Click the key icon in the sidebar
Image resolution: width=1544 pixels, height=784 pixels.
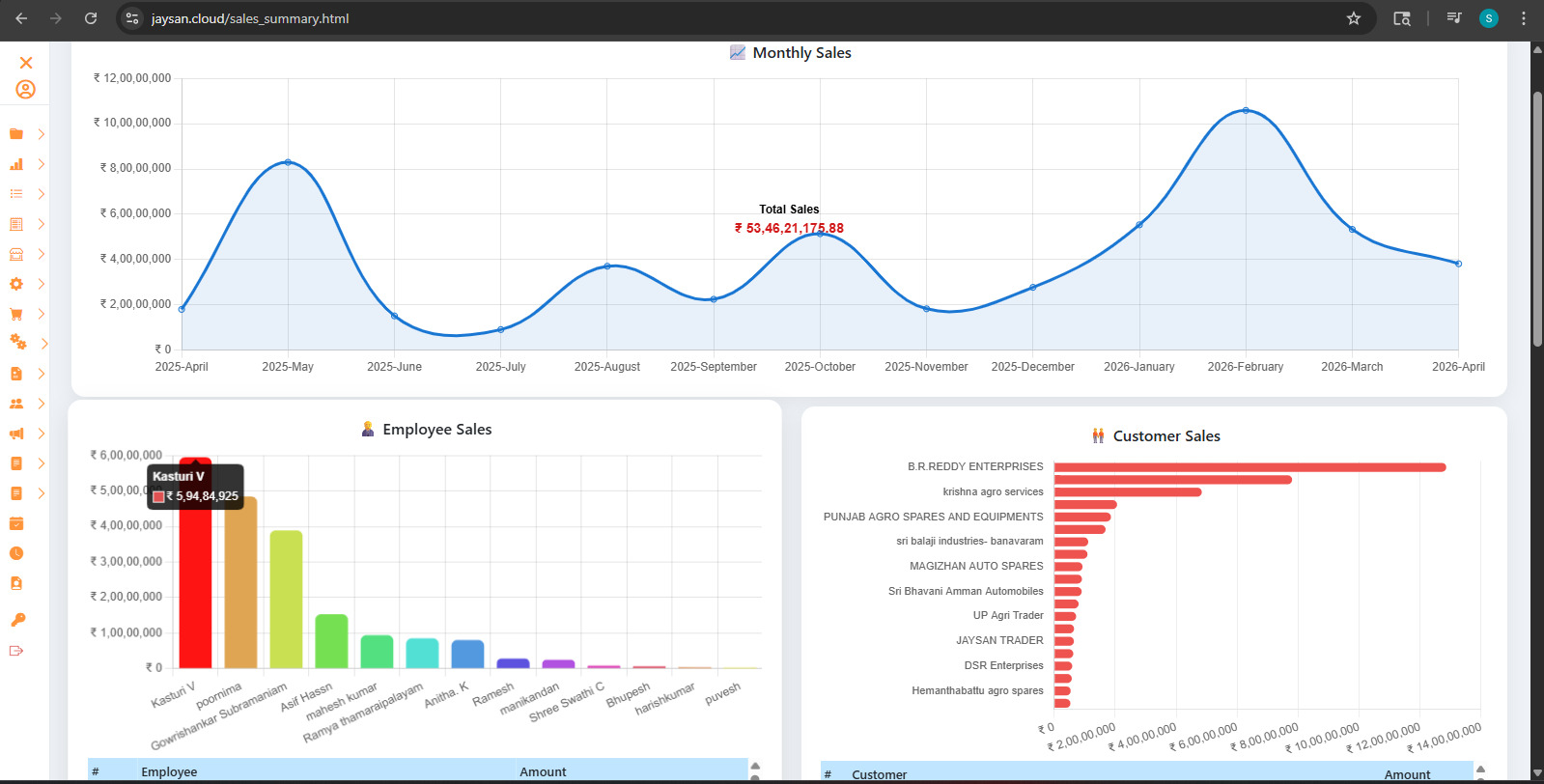click(x=16, y=620)
